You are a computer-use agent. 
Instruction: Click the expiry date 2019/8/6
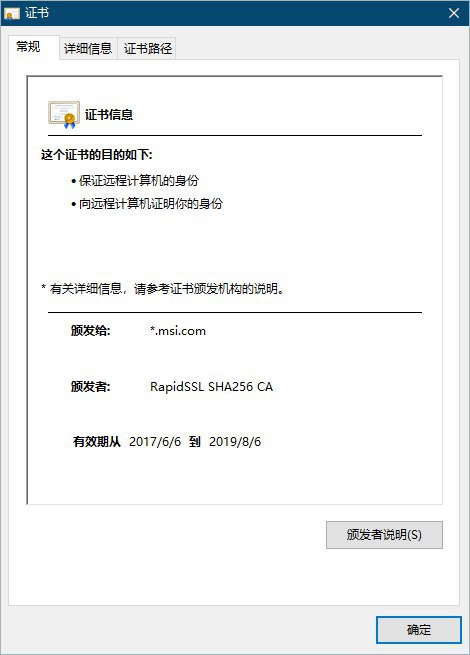point(235,442)
